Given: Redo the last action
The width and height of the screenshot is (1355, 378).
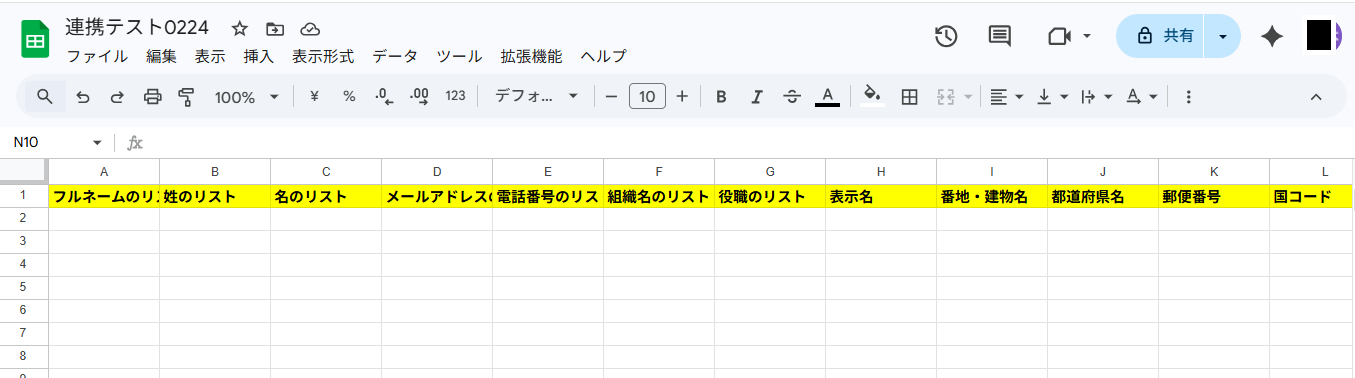Looking at the screenshot, I should coord(117,97).
